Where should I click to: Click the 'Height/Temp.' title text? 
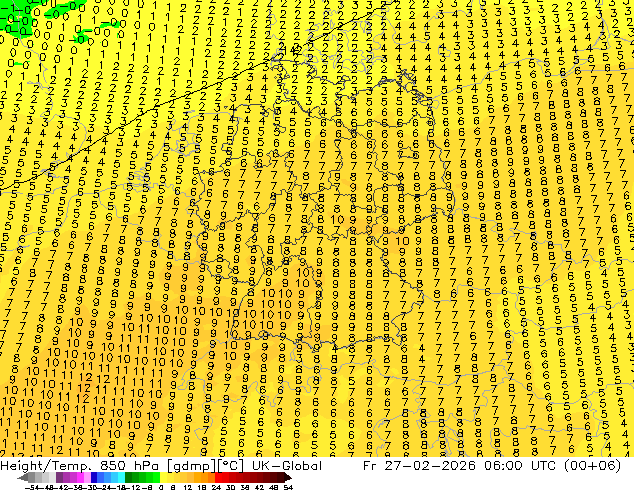(44, 466)
